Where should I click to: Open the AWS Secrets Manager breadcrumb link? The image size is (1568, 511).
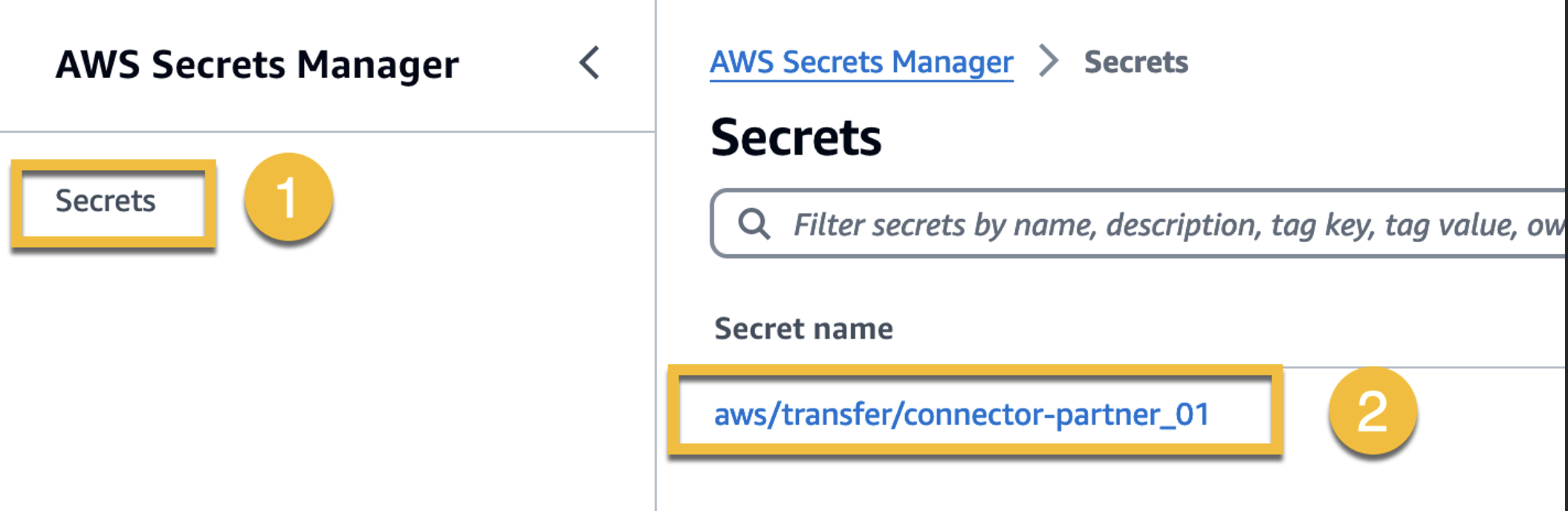click(861, 62)
